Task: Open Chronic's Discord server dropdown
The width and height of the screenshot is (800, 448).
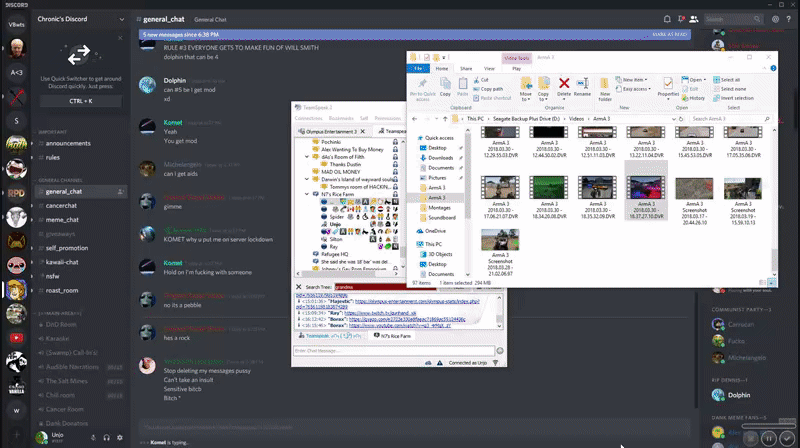Action: coord(121,19)
